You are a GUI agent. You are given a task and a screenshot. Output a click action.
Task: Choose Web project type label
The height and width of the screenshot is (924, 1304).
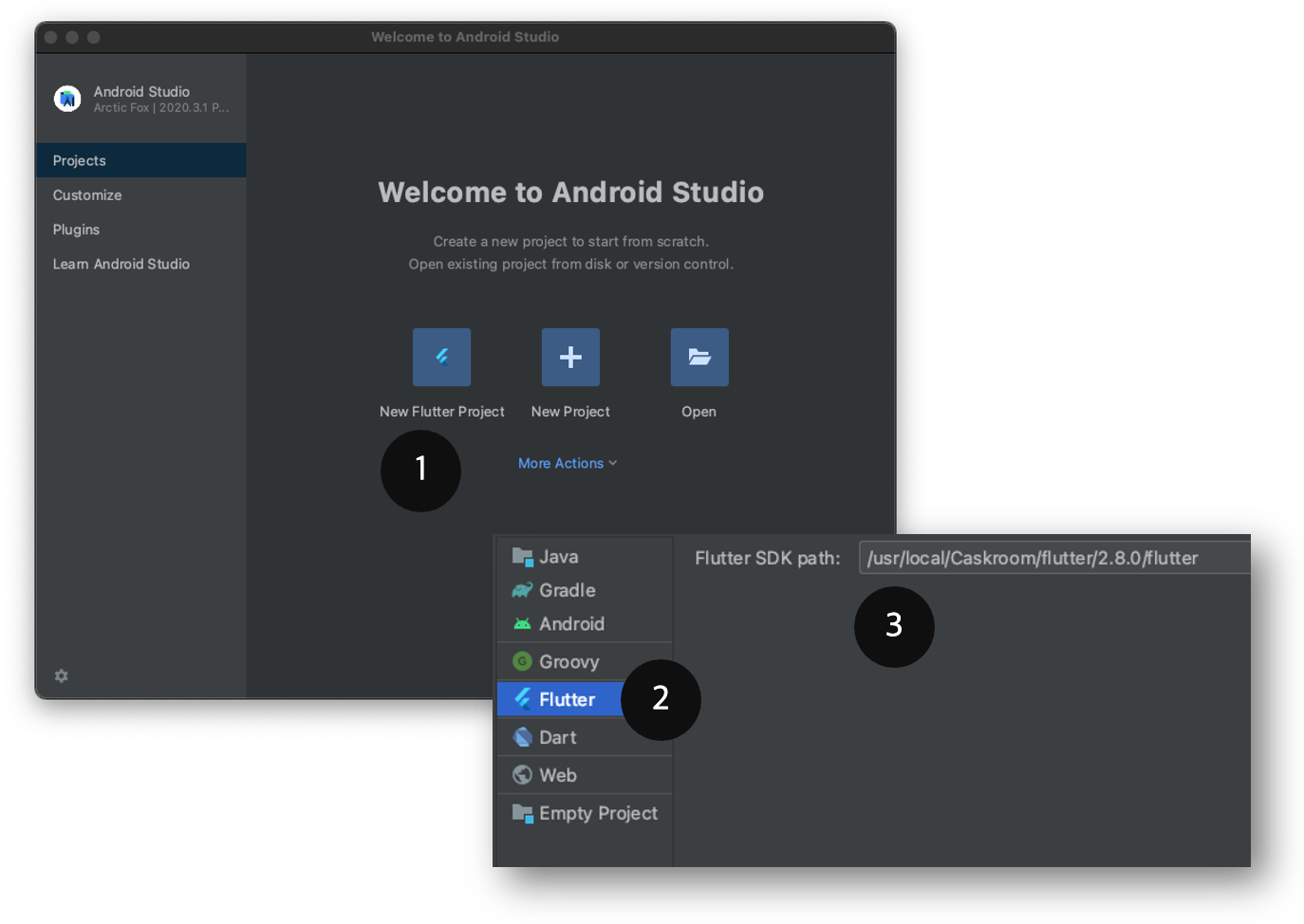click(x=558, y=775)
